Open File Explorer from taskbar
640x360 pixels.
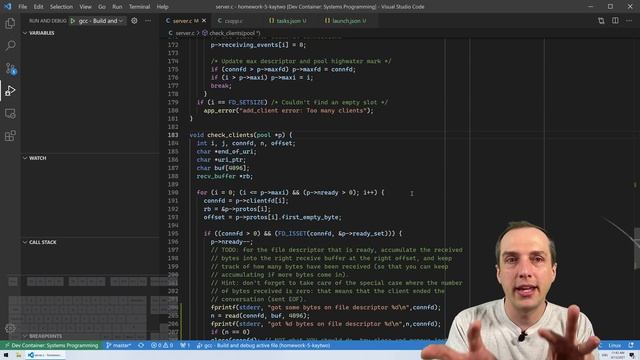(x=18, y=355)
